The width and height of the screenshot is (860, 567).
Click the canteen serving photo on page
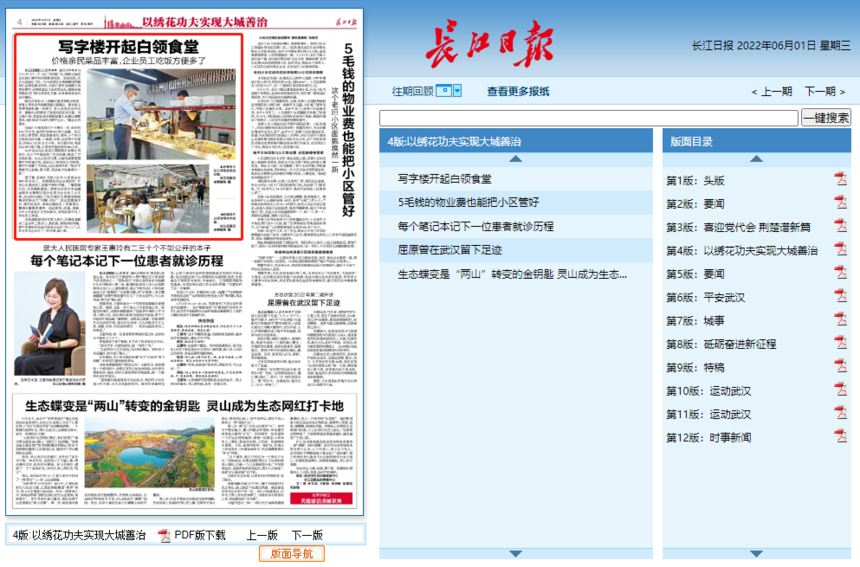[161, 114]
